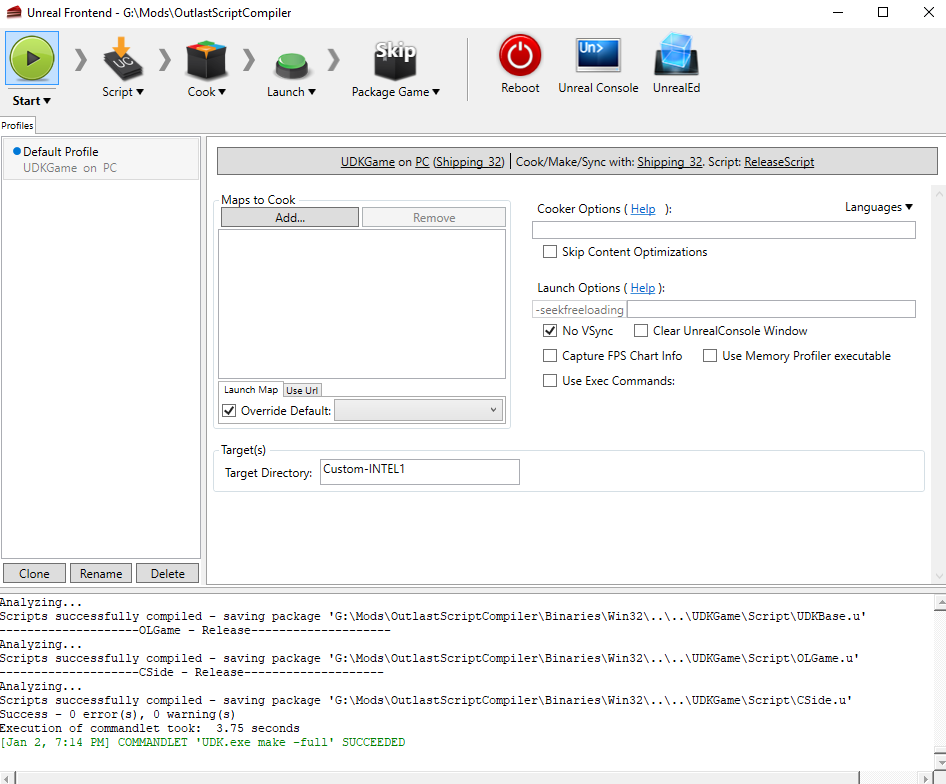The image size is (946, 784).
Task: Toggle Use Exec Commands checkbox
Action: [550, 381]
